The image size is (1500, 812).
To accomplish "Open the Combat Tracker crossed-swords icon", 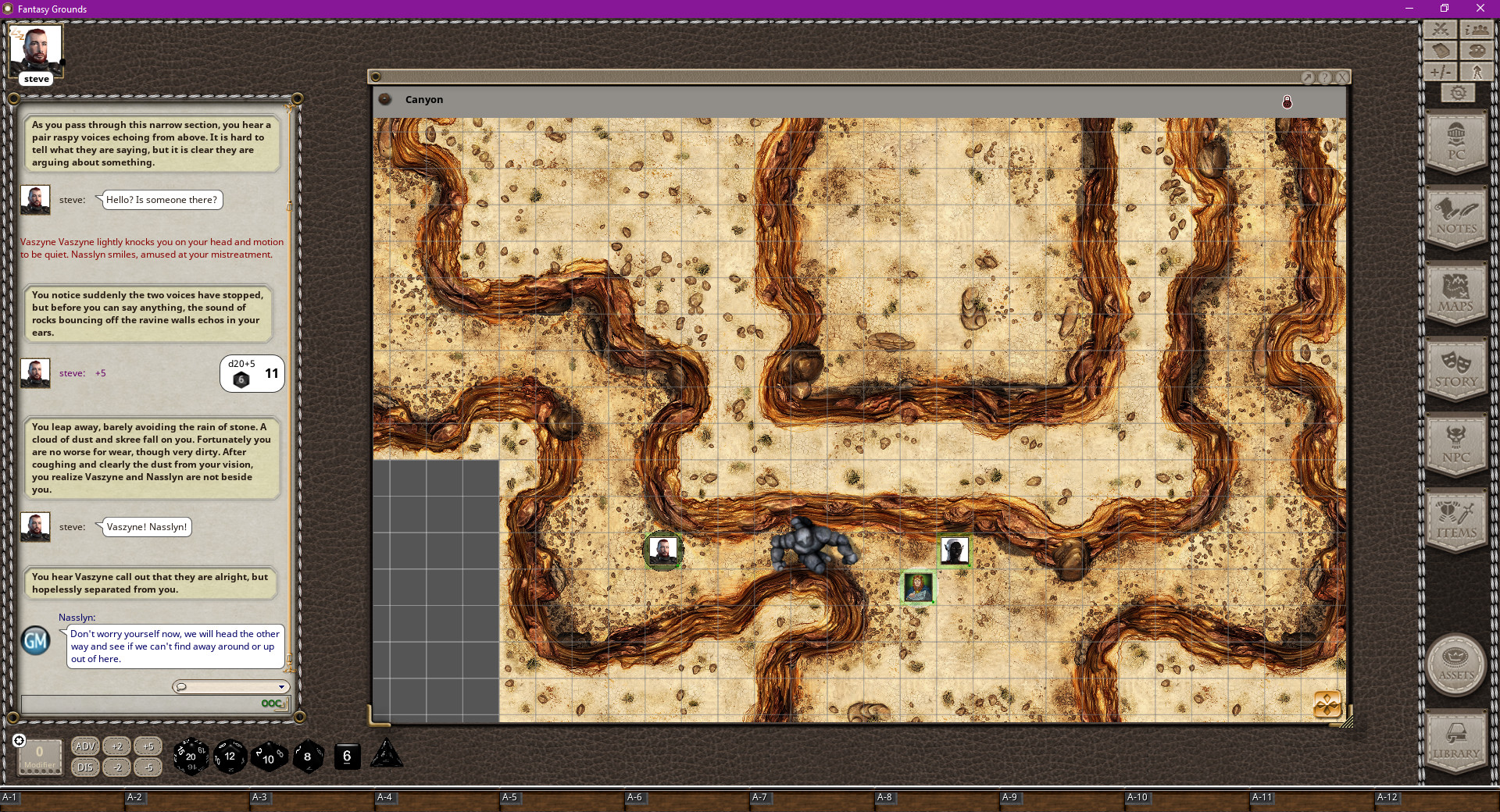I will (1440, 29).
